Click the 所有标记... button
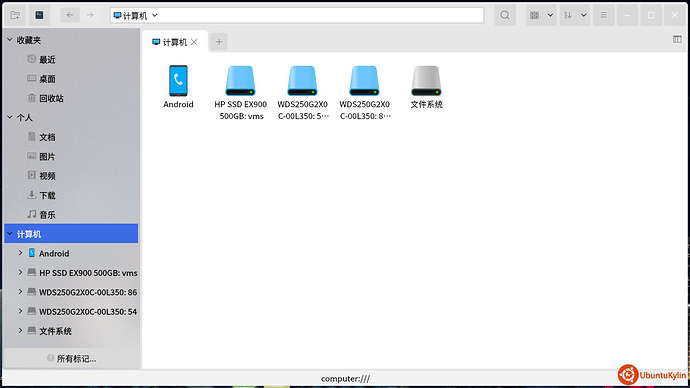 [x=71, y=359]
